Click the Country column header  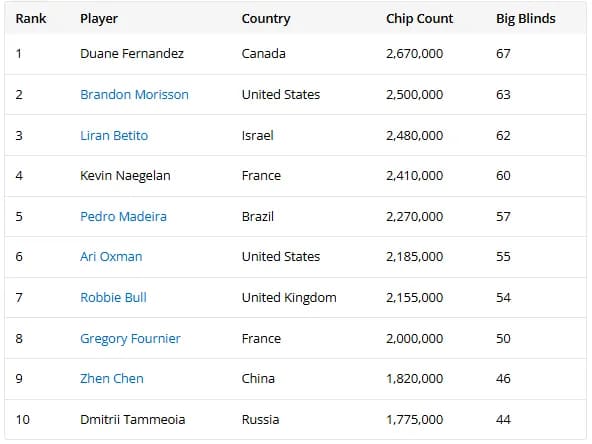point(266,18)
